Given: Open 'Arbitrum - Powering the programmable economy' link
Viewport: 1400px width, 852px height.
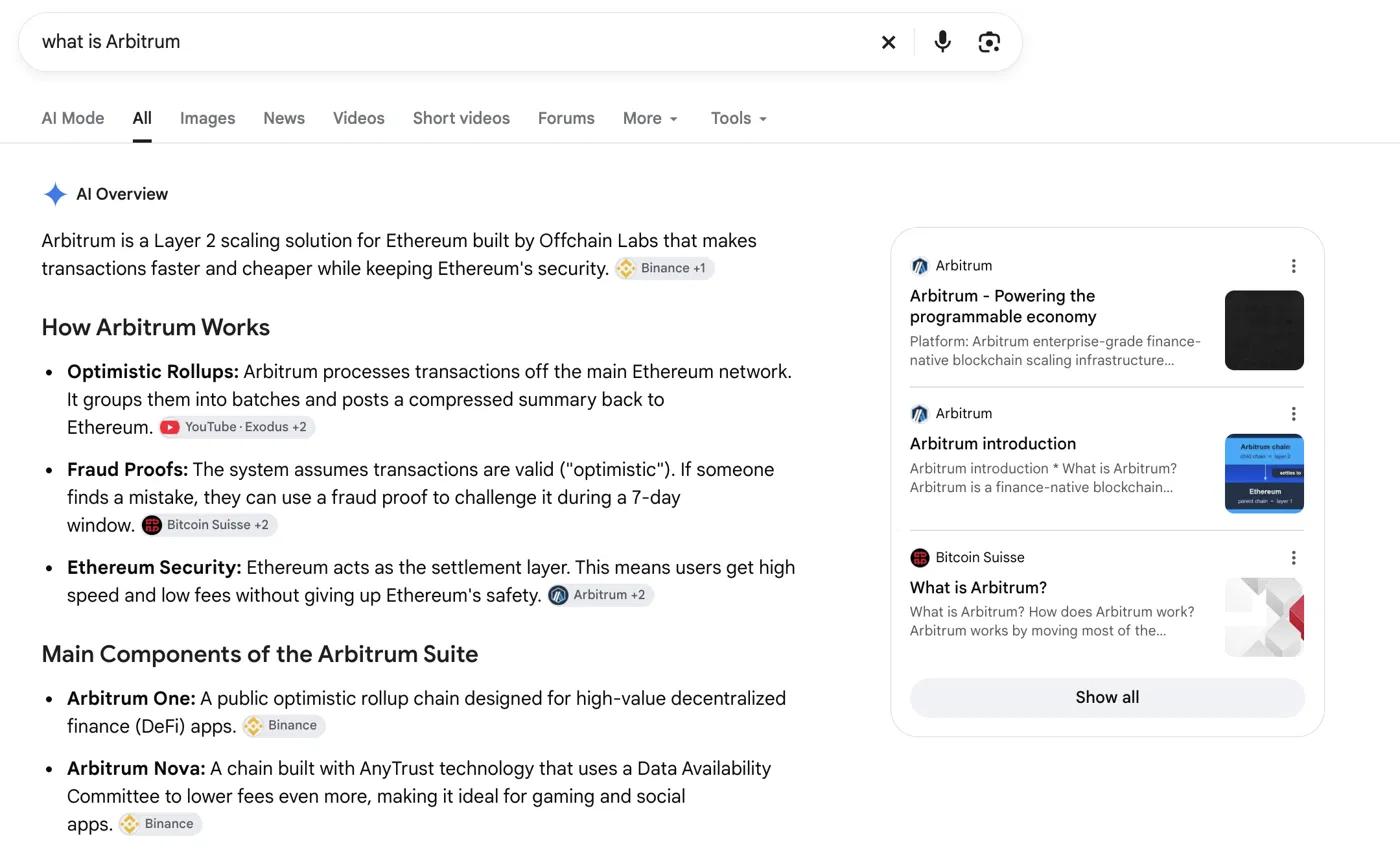Looking at the screenshot, I should click(x=1003, y=306).
